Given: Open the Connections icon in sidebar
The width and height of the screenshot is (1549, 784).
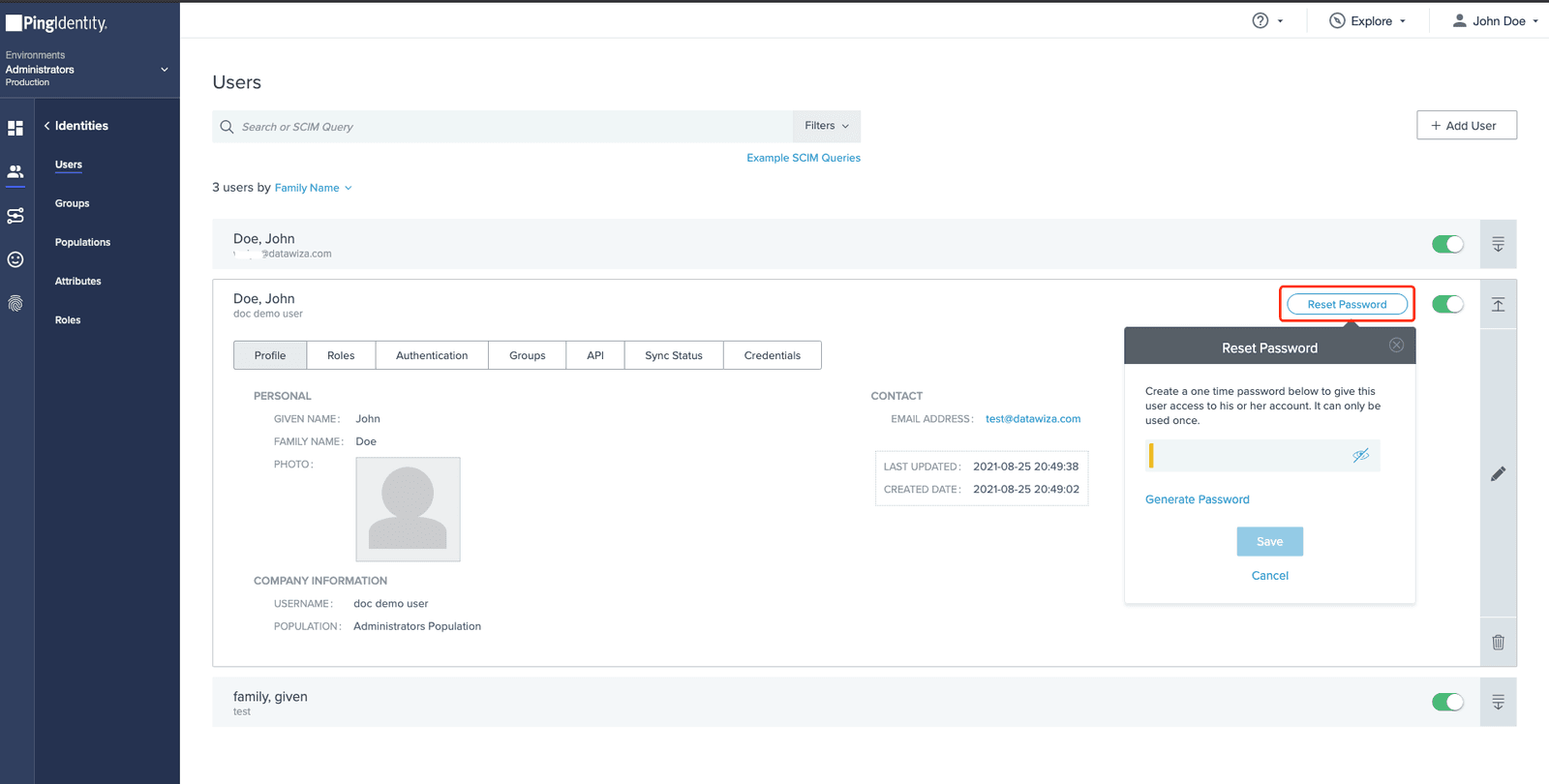Looking at the screenshot, I should pyautogui.click(x=15, y=216).
